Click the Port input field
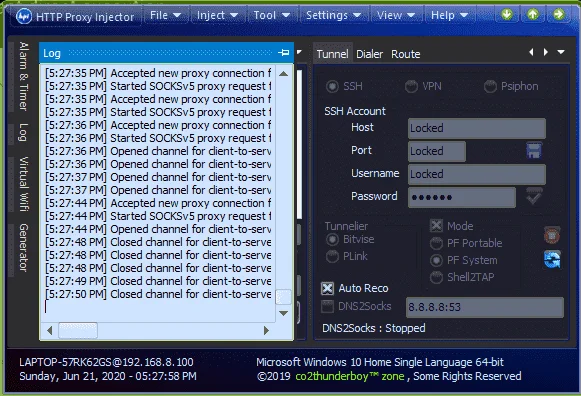This screenshot has height=396, width=581. point(437,151)
